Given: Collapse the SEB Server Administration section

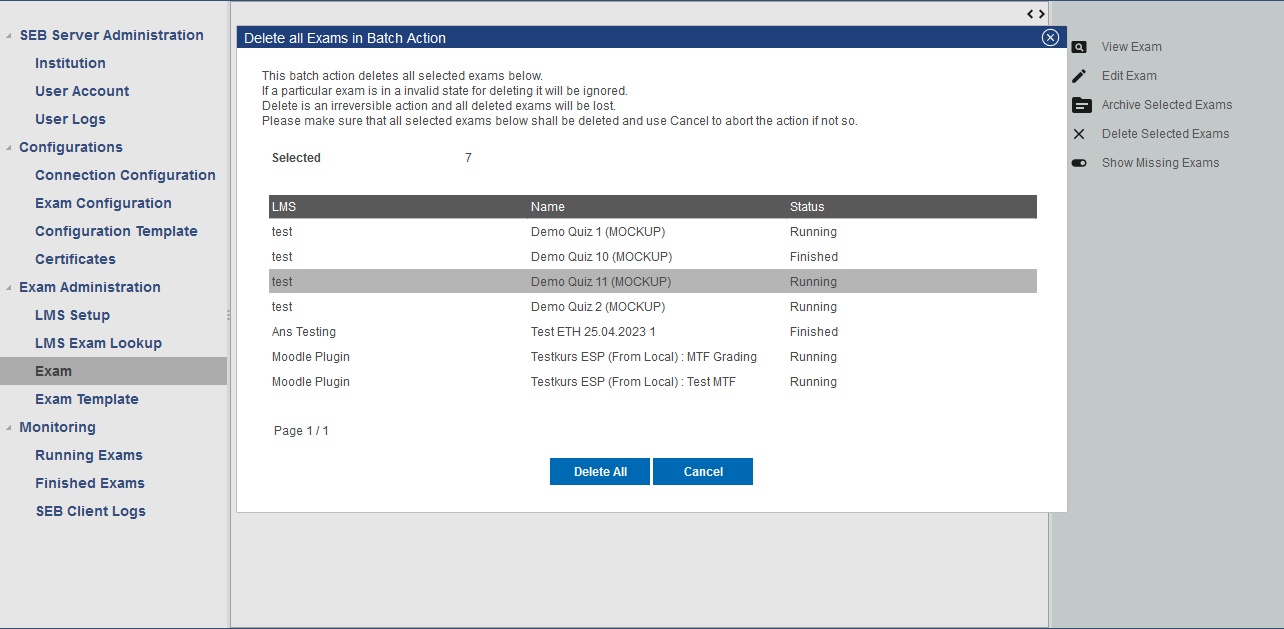Looking at the screenshot, I should point(10,36).
